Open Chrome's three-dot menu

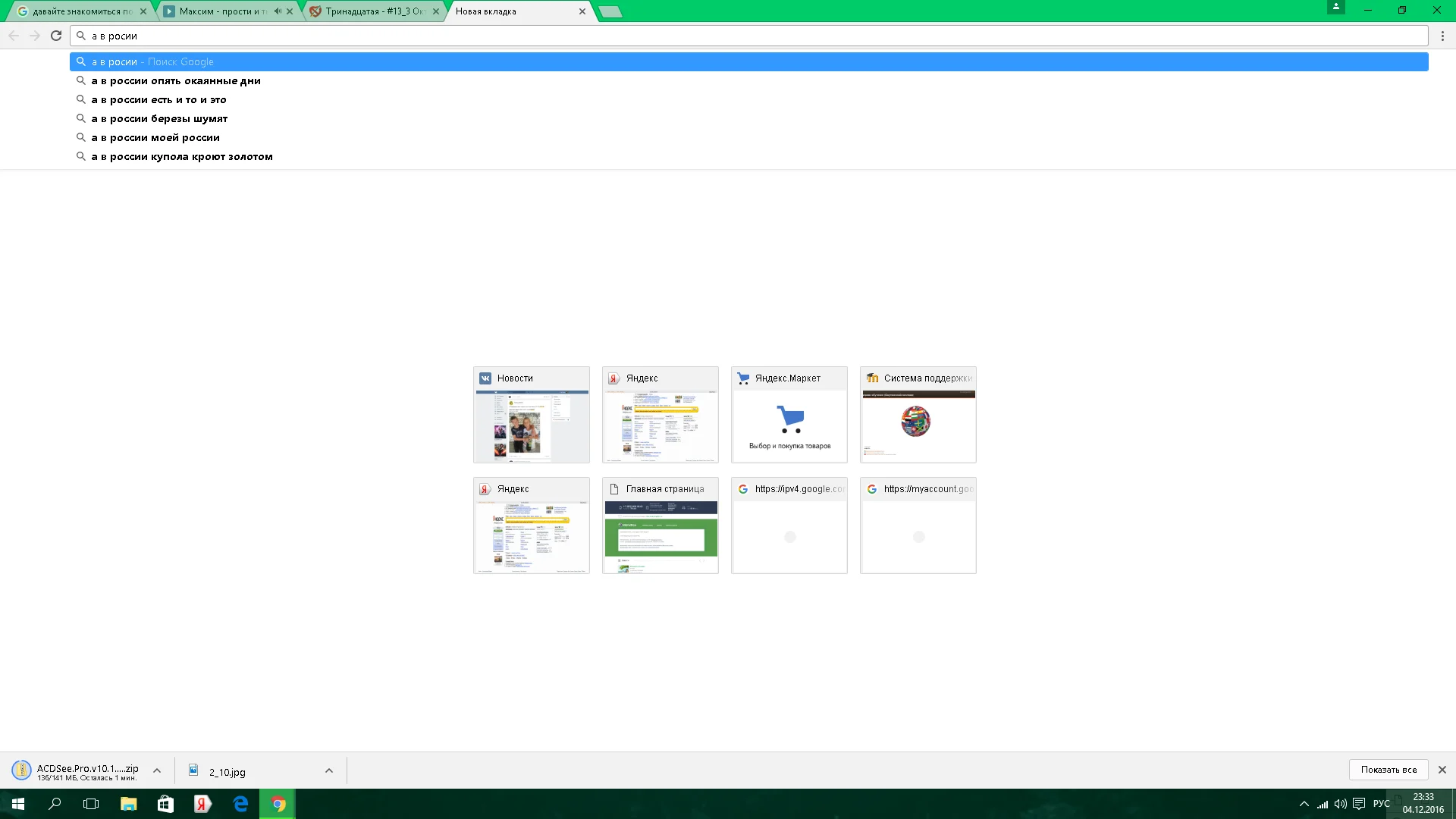coord(1442,36)
